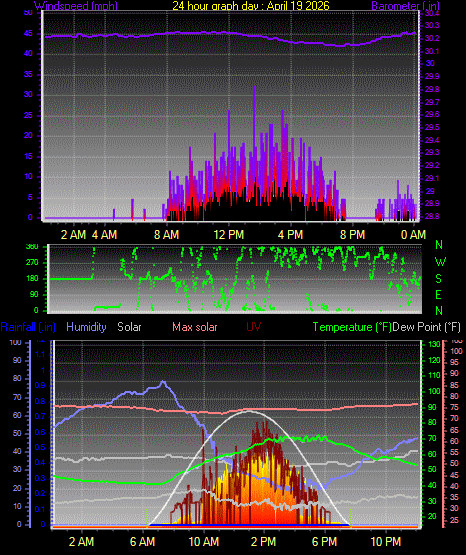Screen dimensions: 466x555
Task: Click the "29.1" barometer axis value
Action: pos(432,178)
